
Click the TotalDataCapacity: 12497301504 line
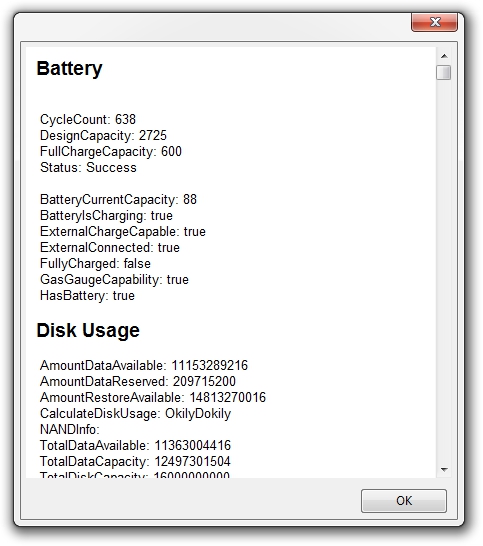135,462
